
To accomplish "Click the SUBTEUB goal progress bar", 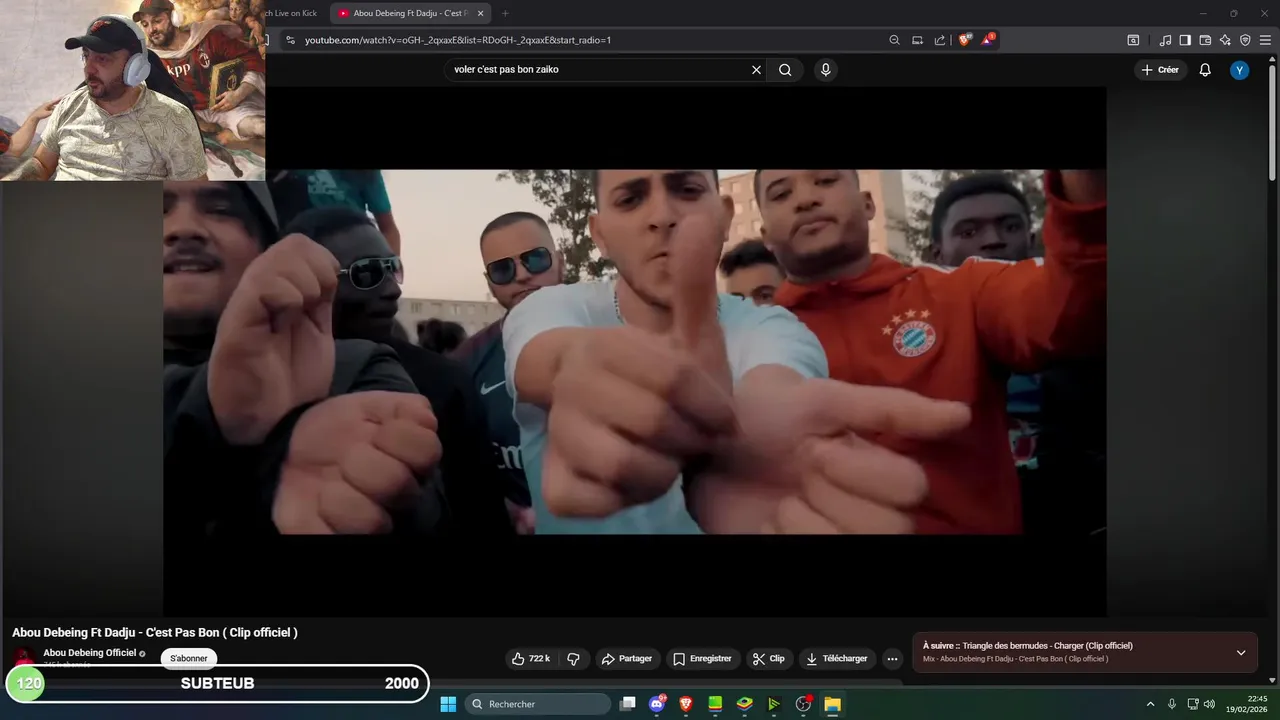I will [x=217, y=684].
